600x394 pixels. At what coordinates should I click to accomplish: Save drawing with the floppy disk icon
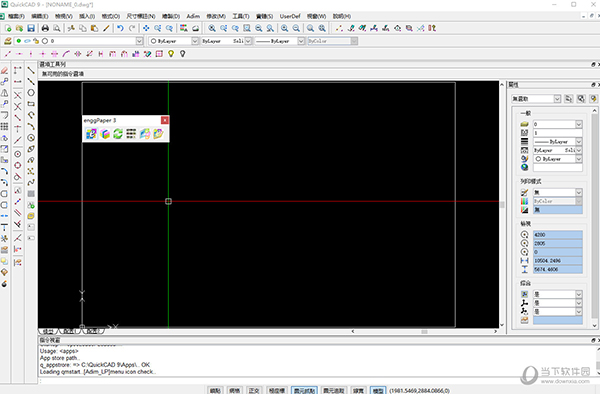click(31, 28)
